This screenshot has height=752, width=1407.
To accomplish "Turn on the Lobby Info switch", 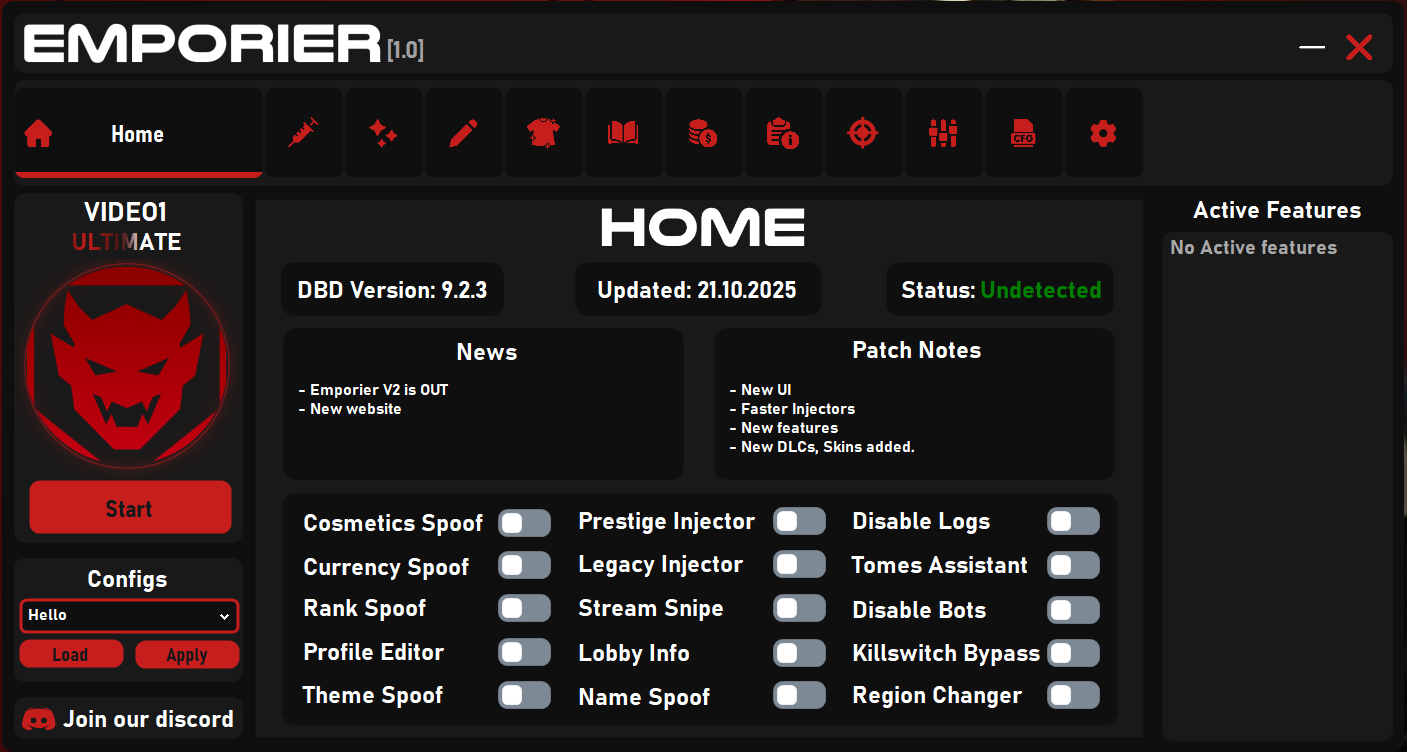I will pyautogui.click(x=799, y=653).
